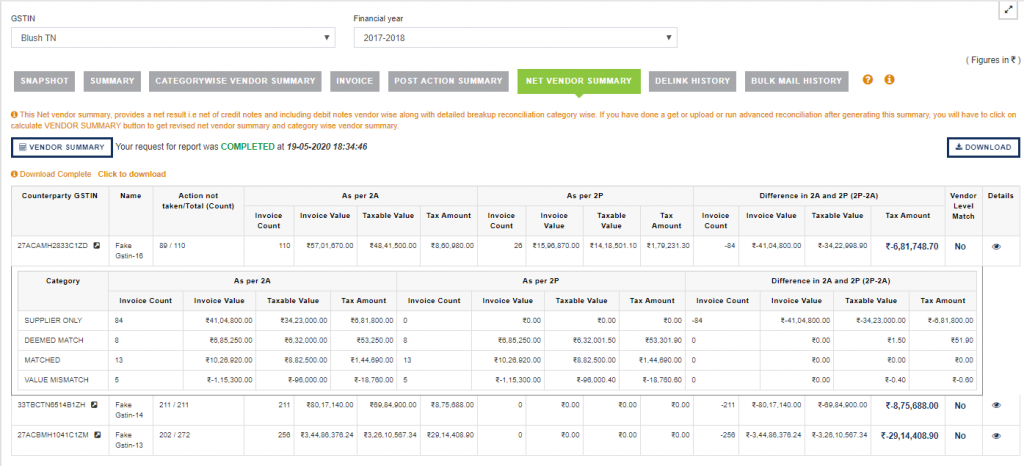
Task: Click the MATCHED category row label
Action: tap(40, 360)
